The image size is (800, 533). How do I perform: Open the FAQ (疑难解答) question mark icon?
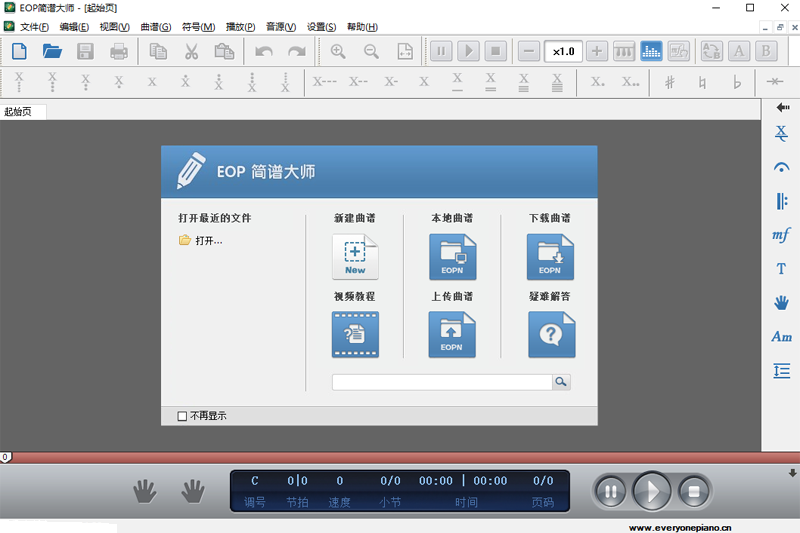[551, 335]
